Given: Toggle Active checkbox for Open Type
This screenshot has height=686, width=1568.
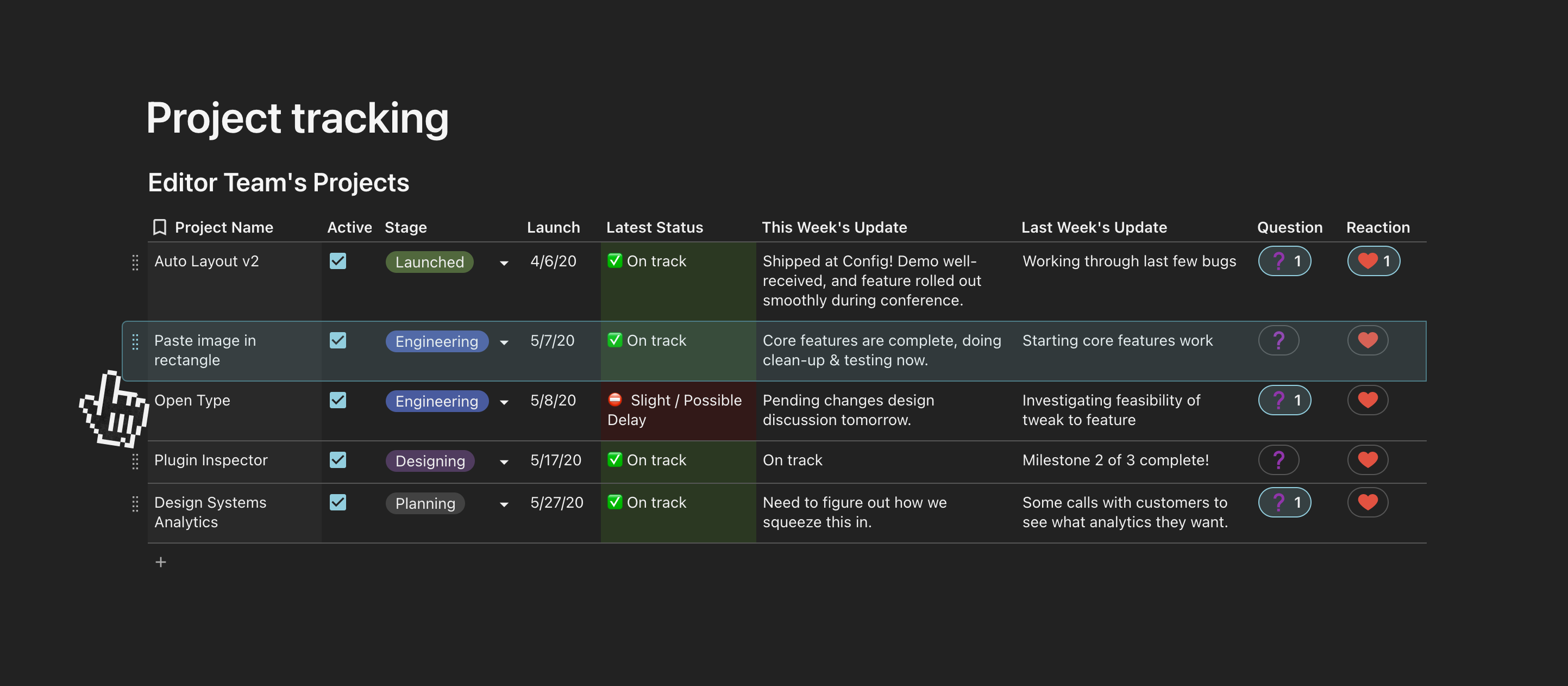Looking at the screenshot, I should click(338, 400).
